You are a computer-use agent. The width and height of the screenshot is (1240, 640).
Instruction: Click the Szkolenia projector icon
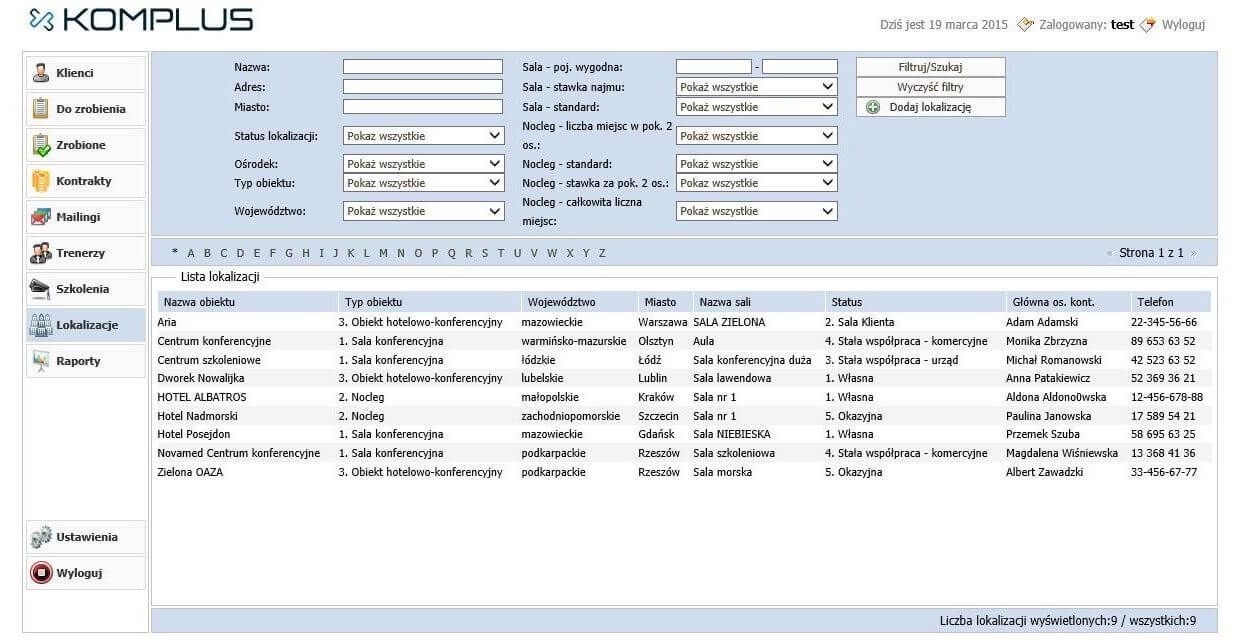pos(41,289)
